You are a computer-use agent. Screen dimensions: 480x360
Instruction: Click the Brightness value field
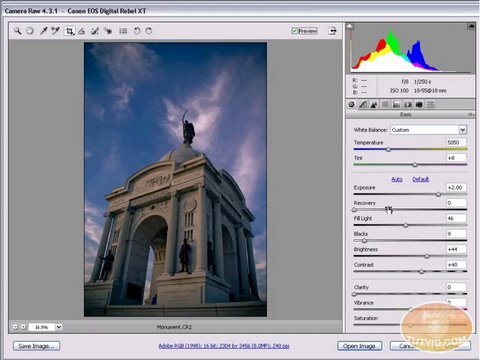456,249
